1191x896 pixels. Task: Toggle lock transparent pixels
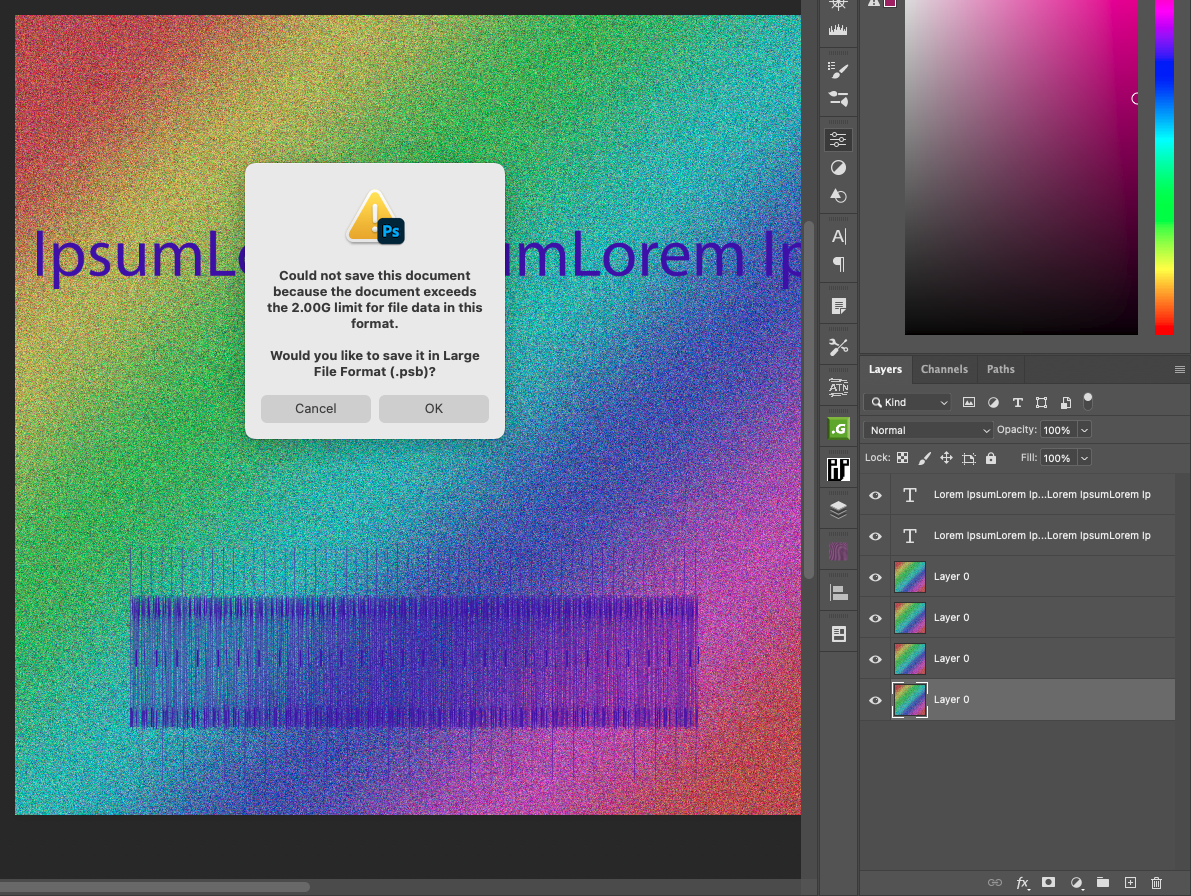click(903, 457)
